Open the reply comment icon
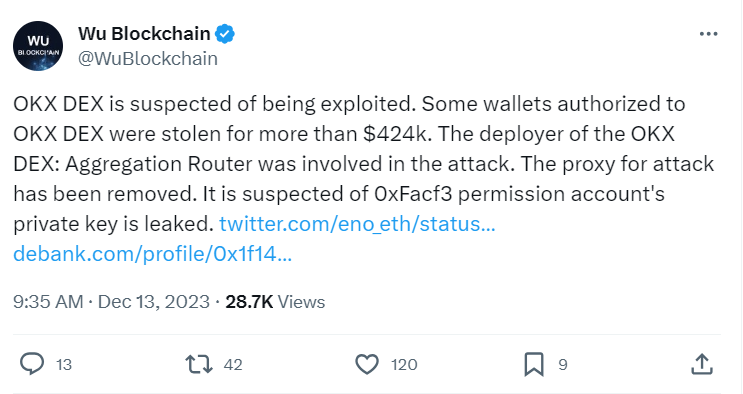 click(x=32, y=364)
